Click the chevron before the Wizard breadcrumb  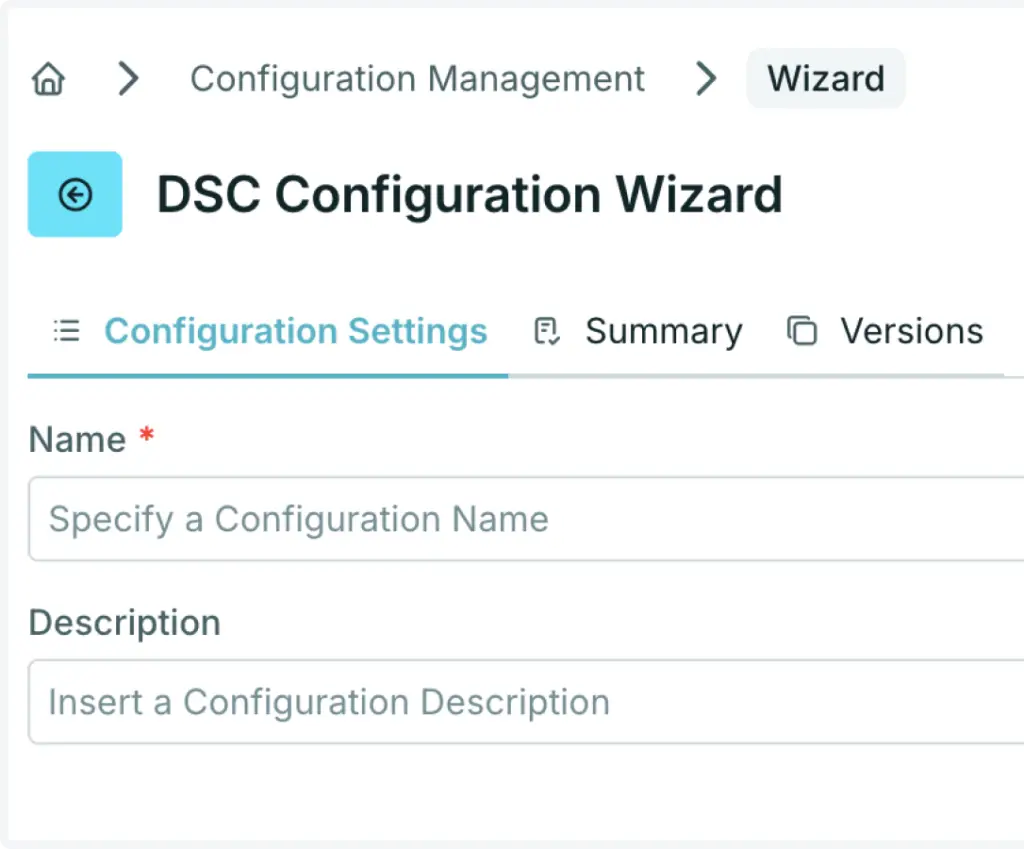coord(706,78)
